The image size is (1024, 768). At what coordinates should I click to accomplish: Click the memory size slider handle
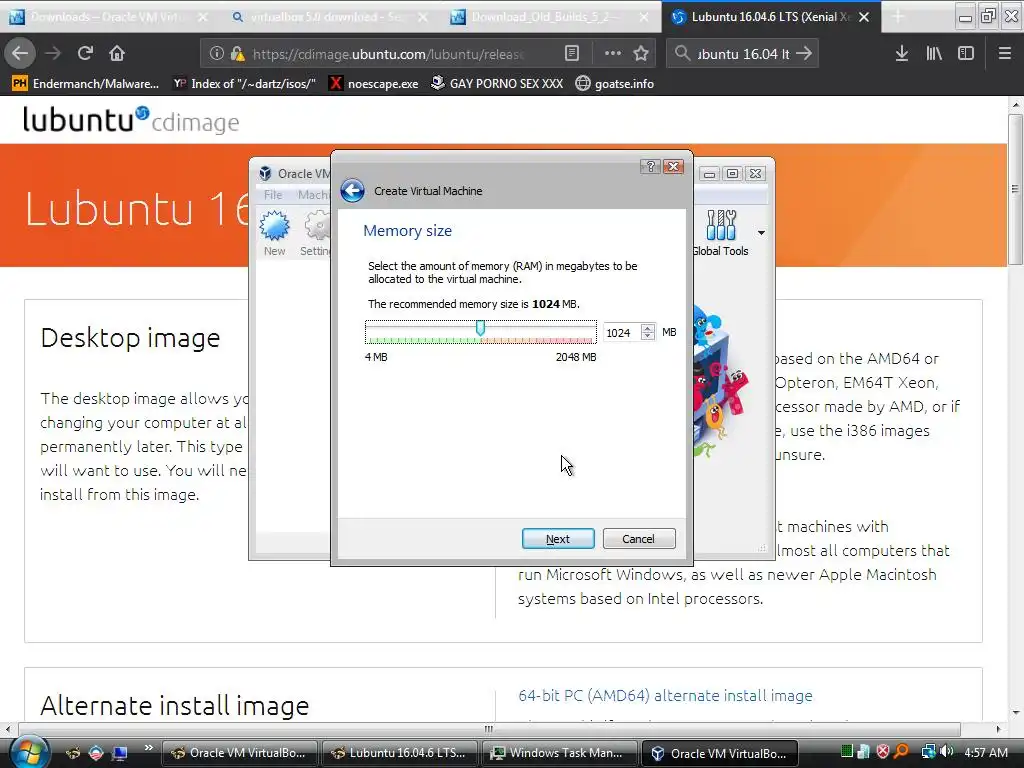pos(480,328)
